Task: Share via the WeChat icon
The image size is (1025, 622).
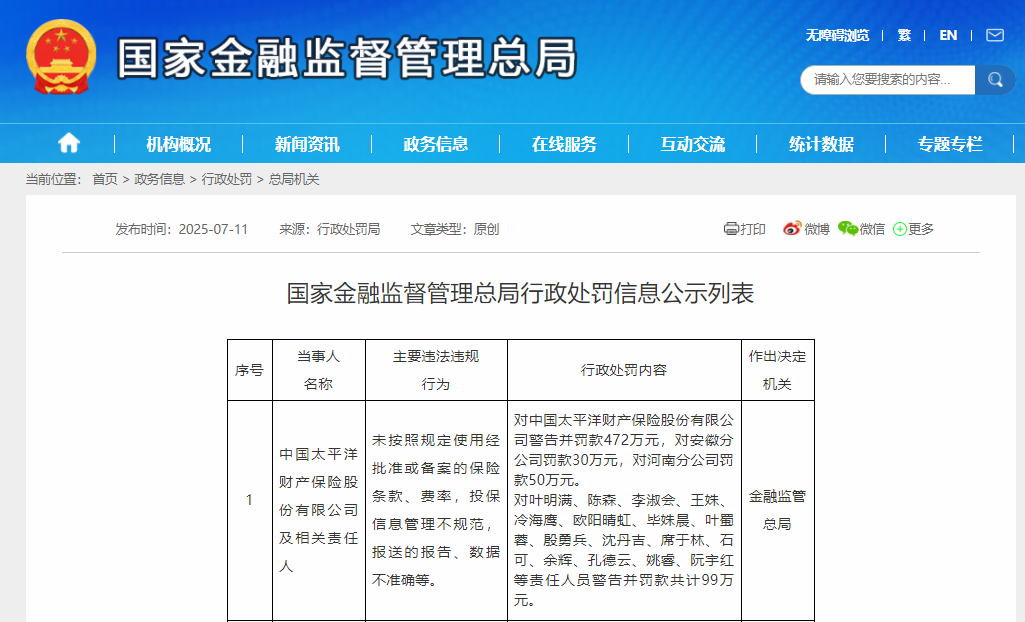Action: (x=848, y=229)
